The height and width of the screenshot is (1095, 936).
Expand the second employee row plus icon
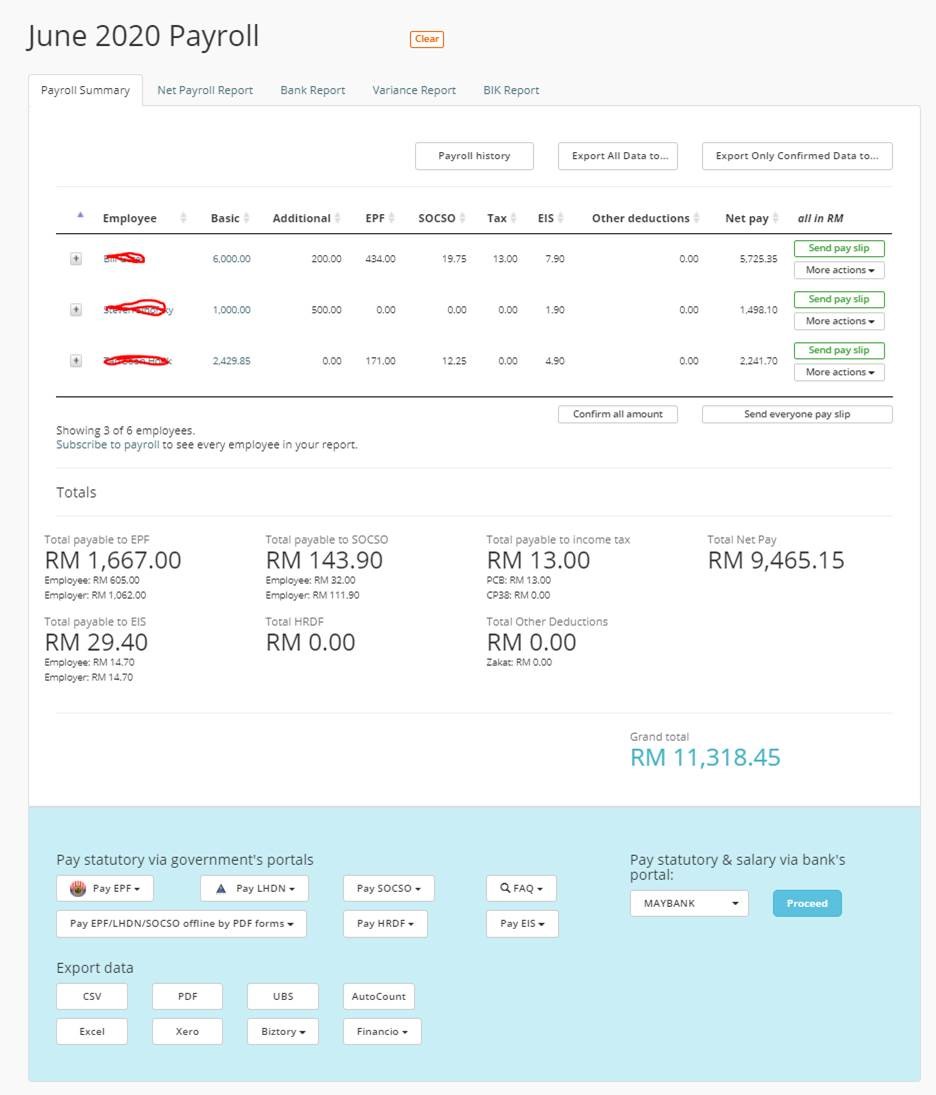[x=75, y=310]
